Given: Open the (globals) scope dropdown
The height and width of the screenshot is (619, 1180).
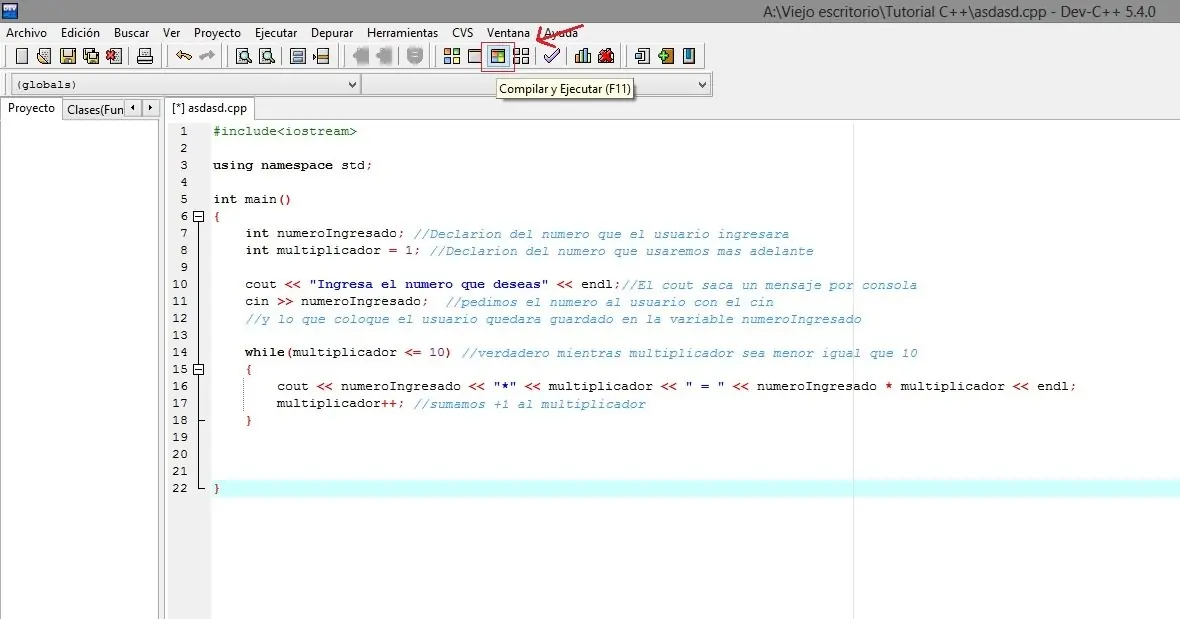Looking at the screenshot, I should [x=184, y=85].
